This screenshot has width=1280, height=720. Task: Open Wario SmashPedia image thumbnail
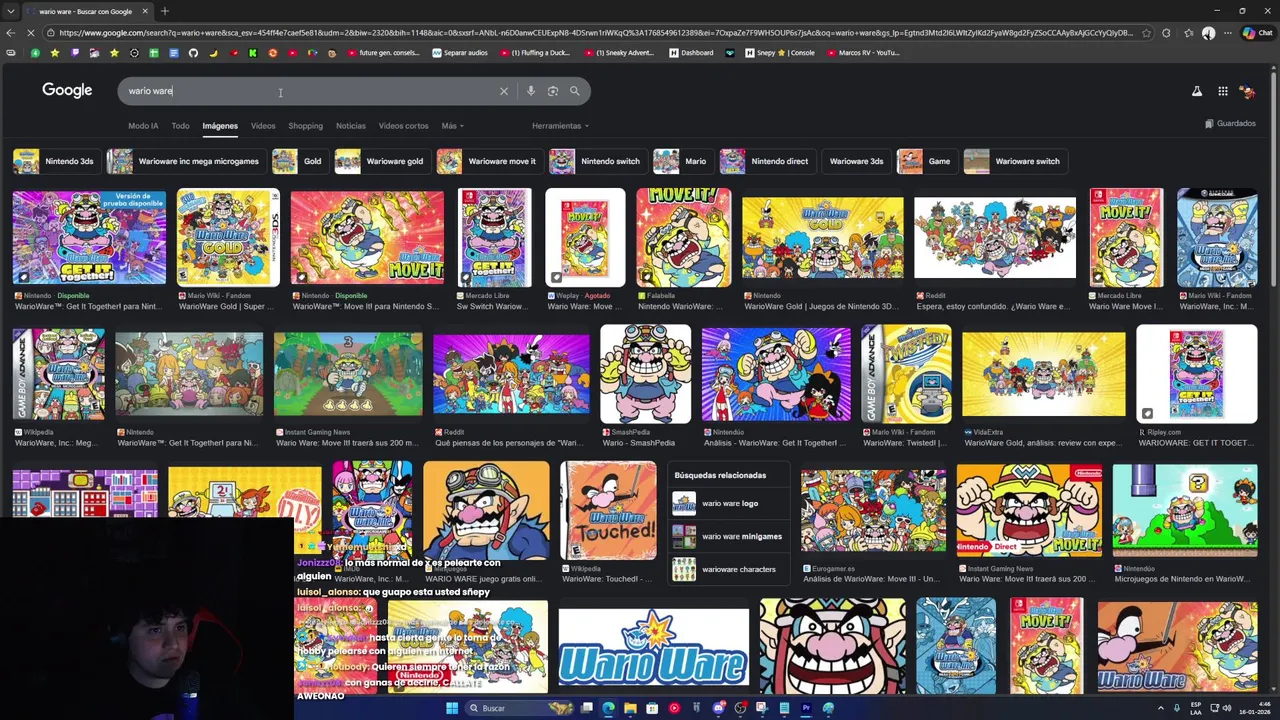(x=645, y=373)
